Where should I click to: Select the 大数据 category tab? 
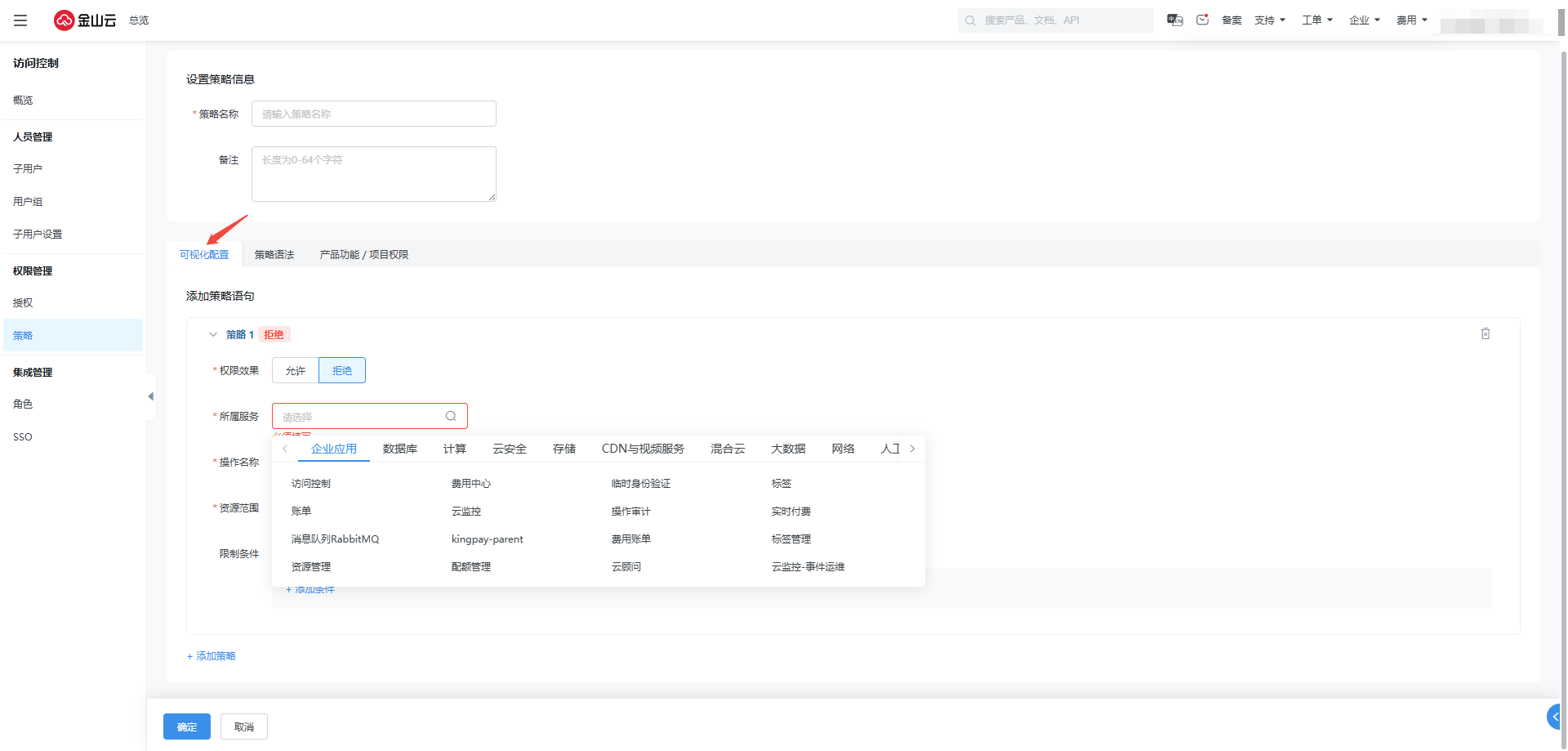click(788, 449)
